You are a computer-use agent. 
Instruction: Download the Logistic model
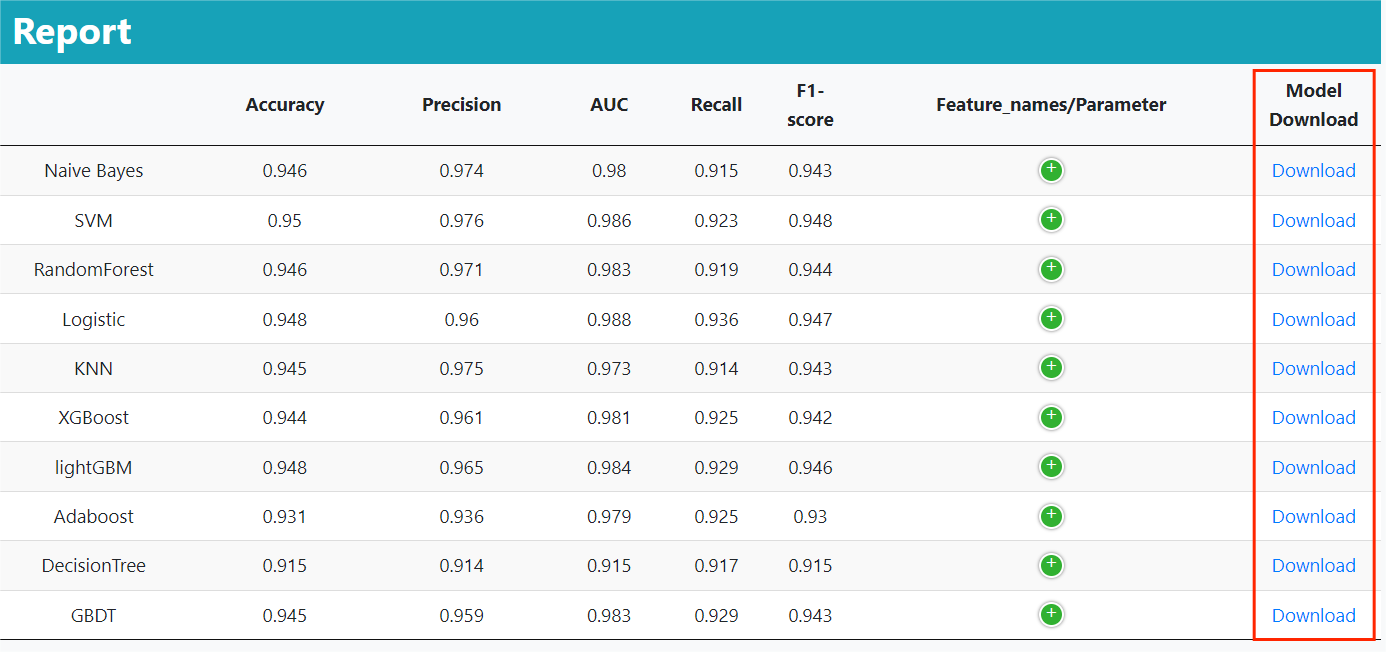pos(1313,319)
